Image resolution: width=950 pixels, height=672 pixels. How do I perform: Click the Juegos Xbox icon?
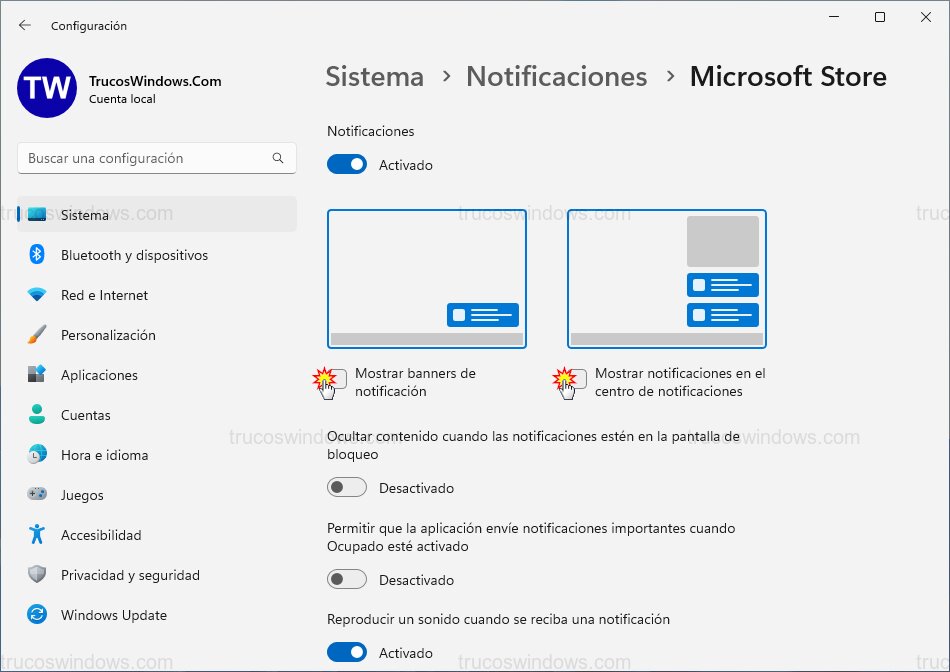(37, 495)
